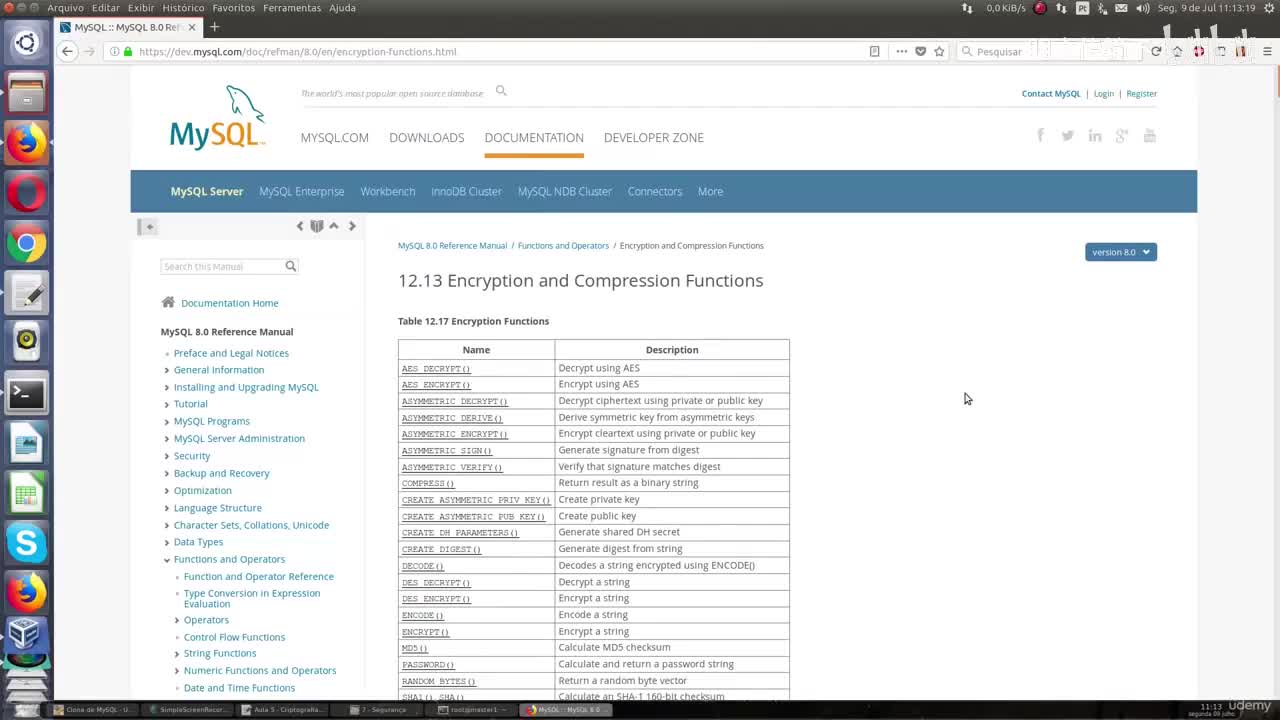Image resolution: width=1280 pixels, height=720 pixels.
Task: Click the Register link
Action: coord(1142,94)
